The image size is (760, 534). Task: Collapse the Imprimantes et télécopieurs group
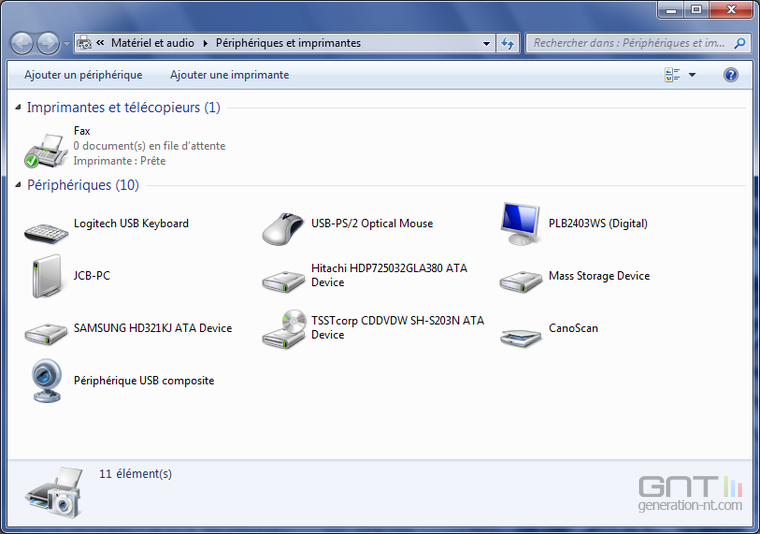(18, 107)
